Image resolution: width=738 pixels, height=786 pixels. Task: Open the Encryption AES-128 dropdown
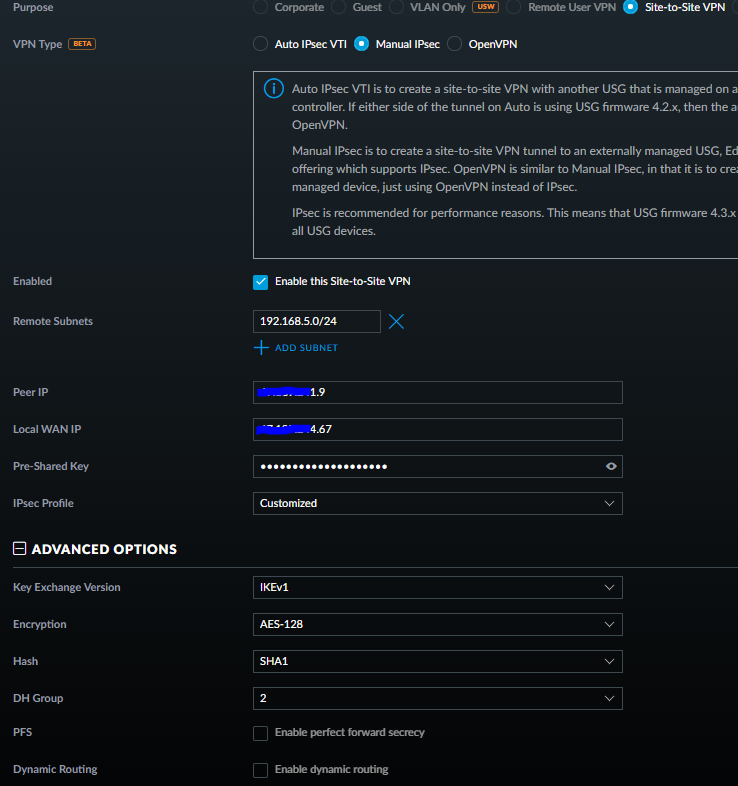click(x=437, y=624)
